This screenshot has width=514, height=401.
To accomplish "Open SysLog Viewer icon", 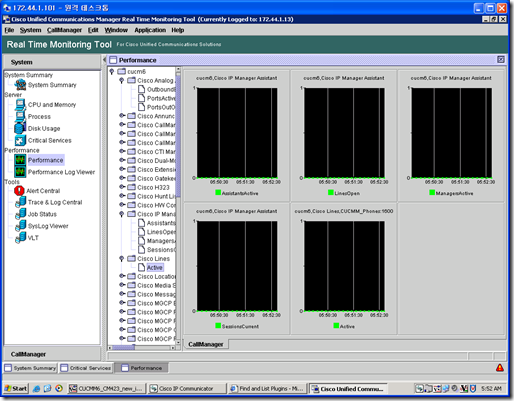I will click(21, 226).
